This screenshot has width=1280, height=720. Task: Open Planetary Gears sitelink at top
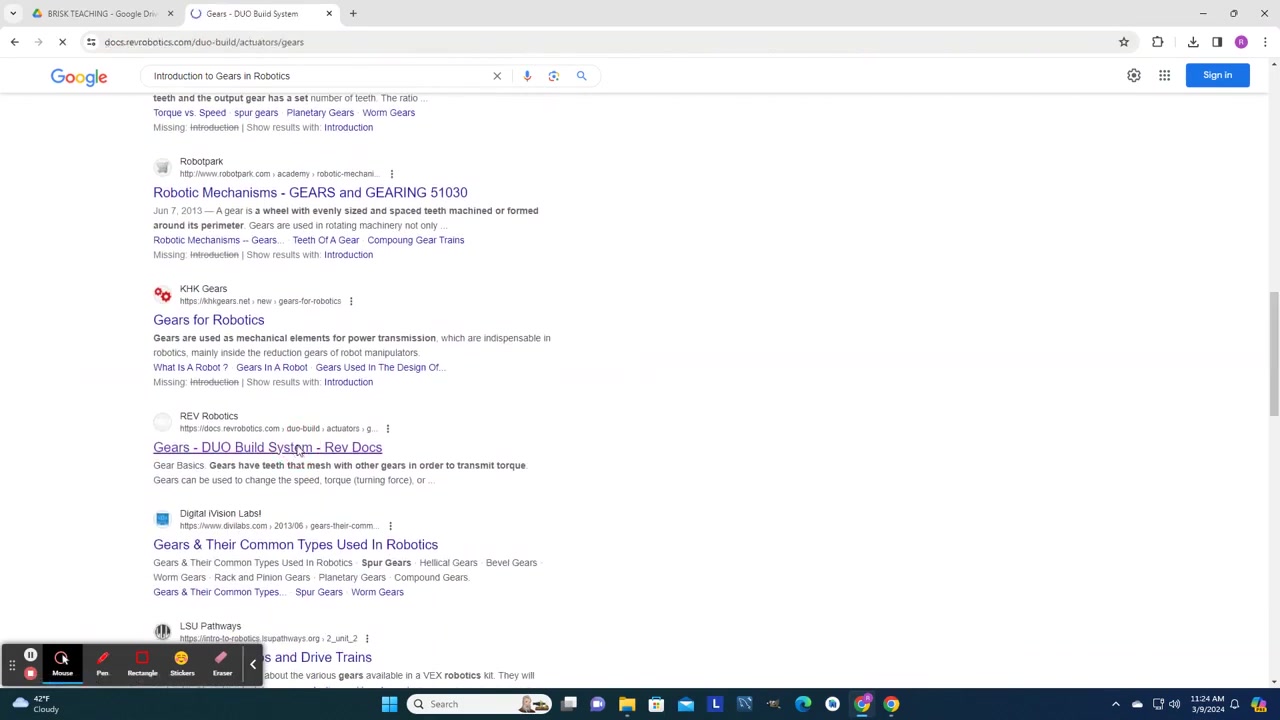tap(320, 113)
